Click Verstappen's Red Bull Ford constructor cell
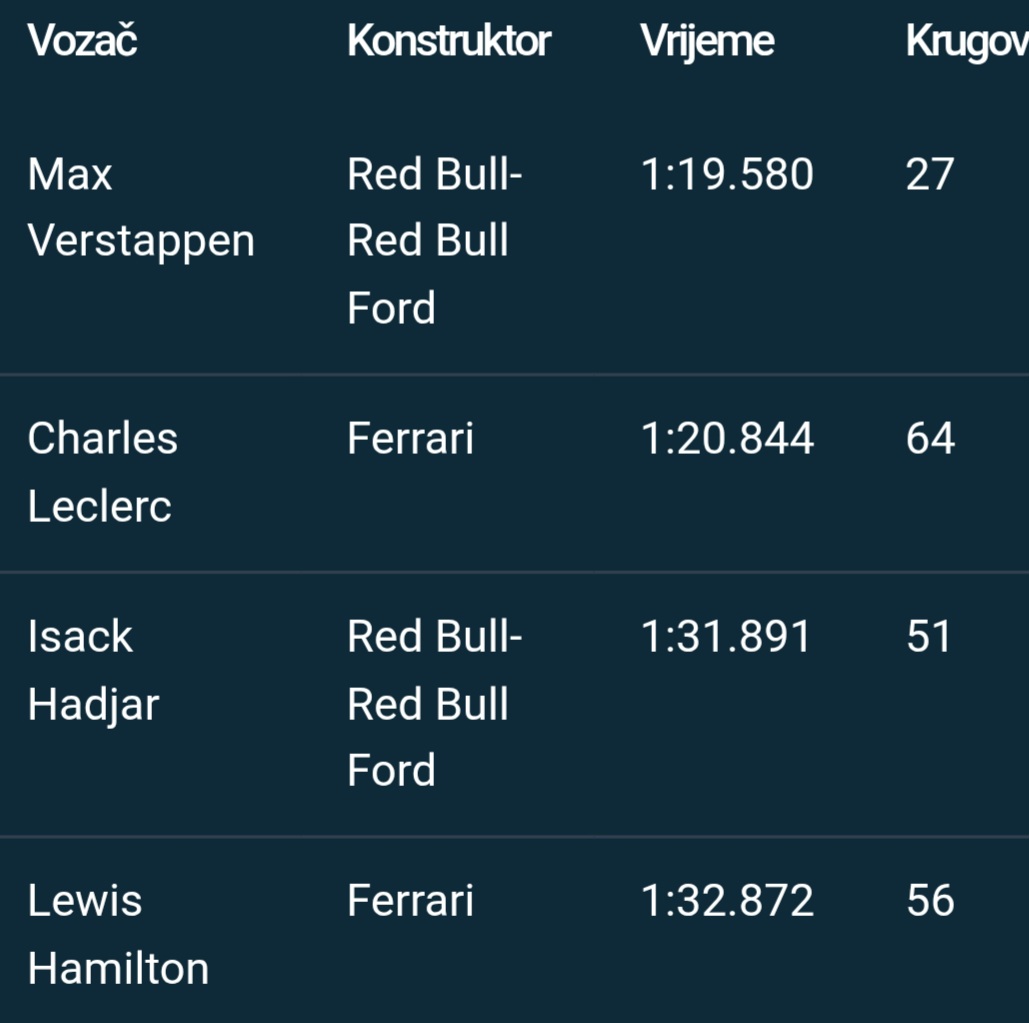The width and height of the screenshot is (1029, 1023). coord(435,241)
